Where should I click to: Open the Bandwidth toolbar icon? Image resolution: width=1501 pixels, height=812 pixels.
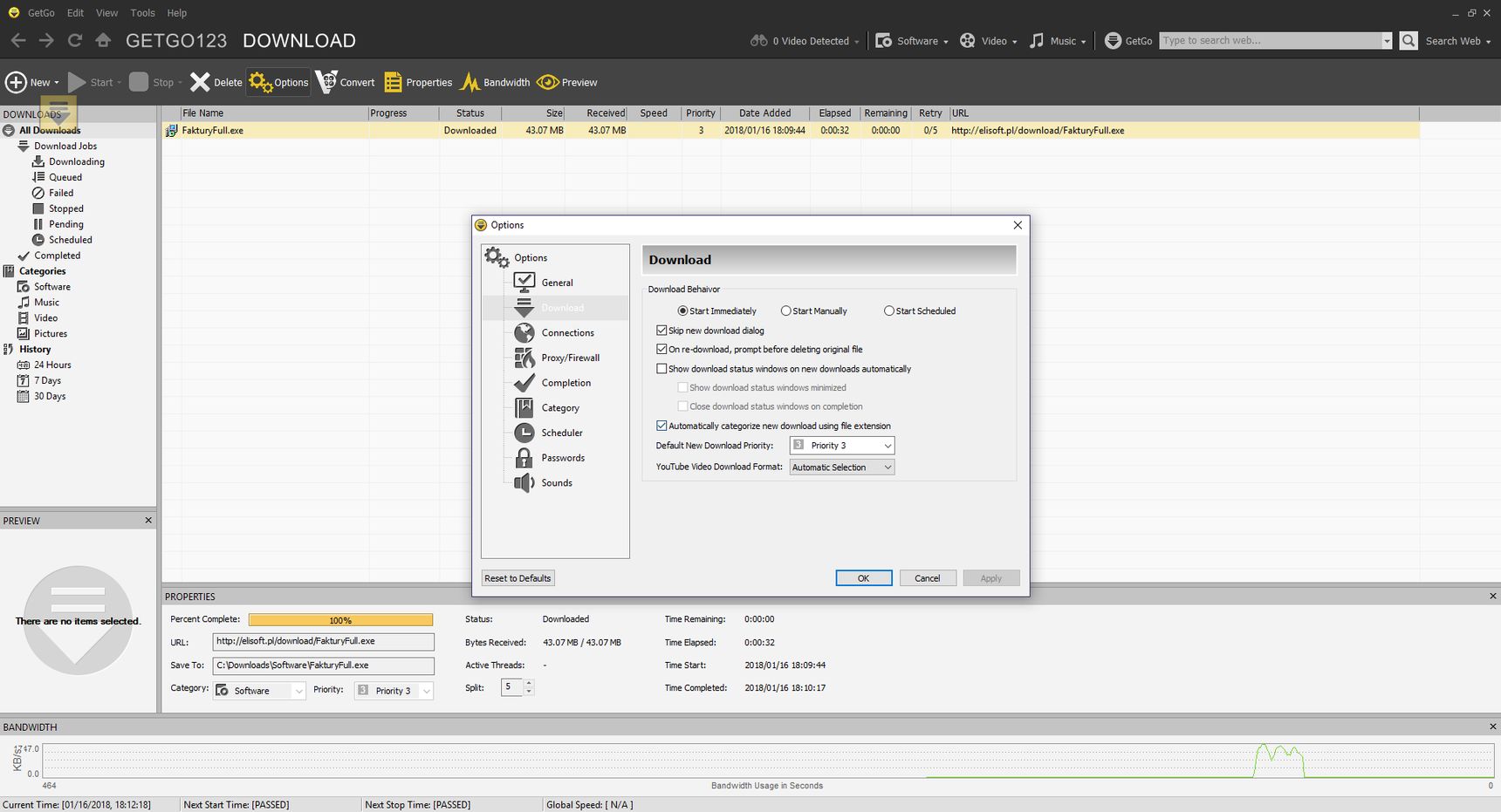(x=470, y=82)
